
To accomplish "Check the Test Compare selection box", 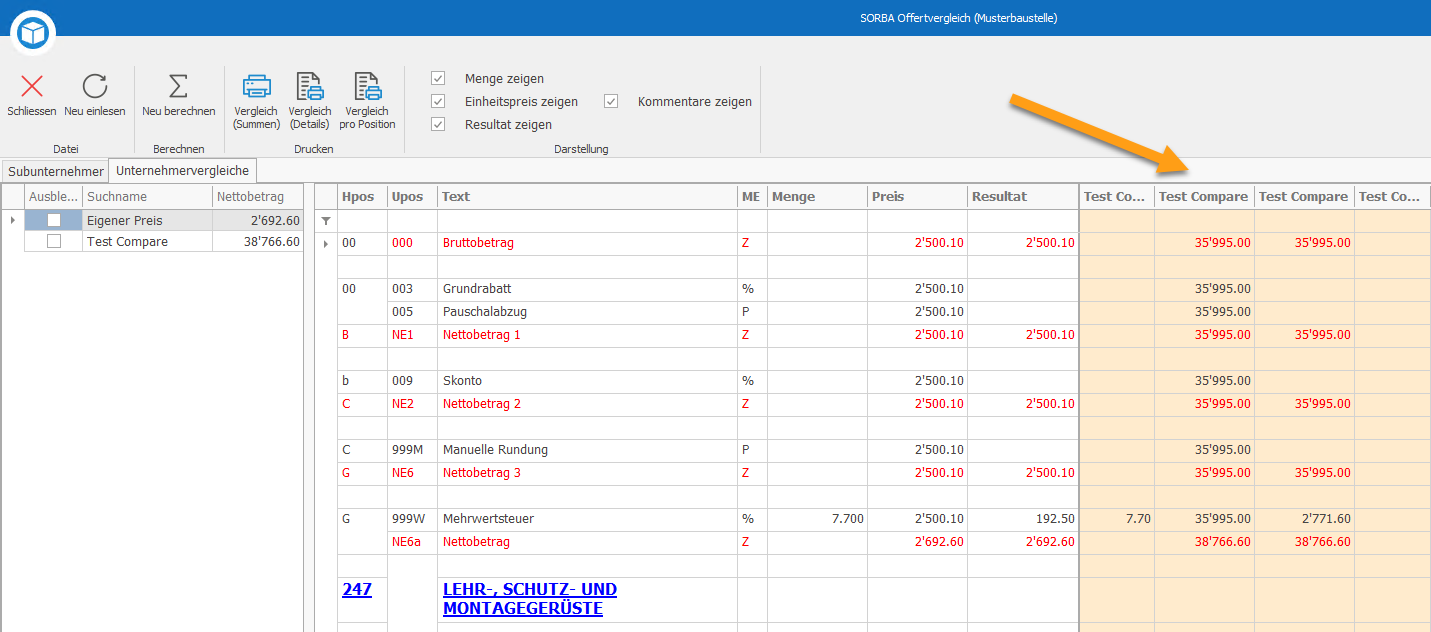I will [54, 241].
